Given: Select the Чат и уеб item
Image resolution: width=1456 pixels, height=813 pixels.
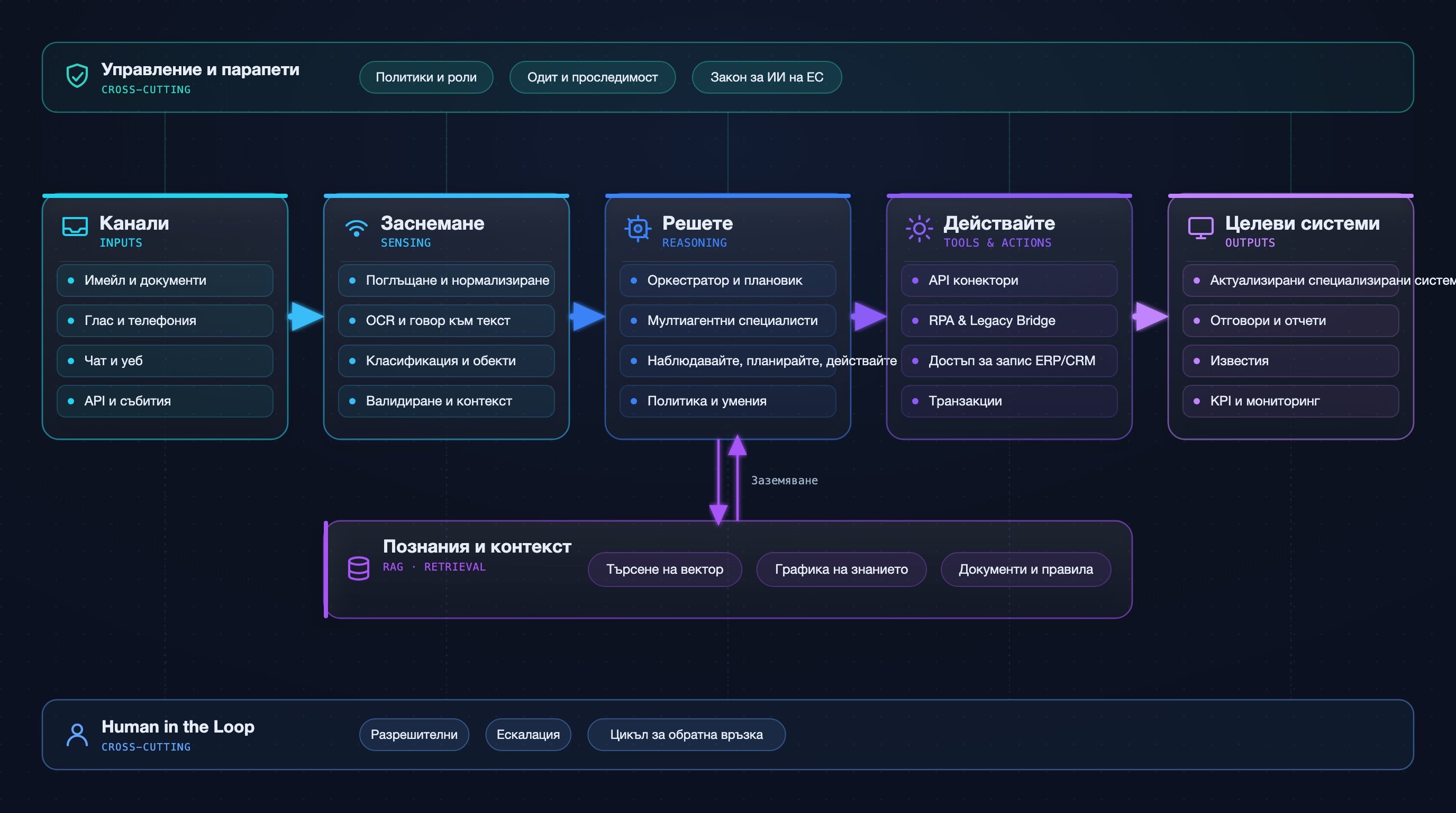Looking at the screenshot, I should pyautogui.click(x=165, y=360).
